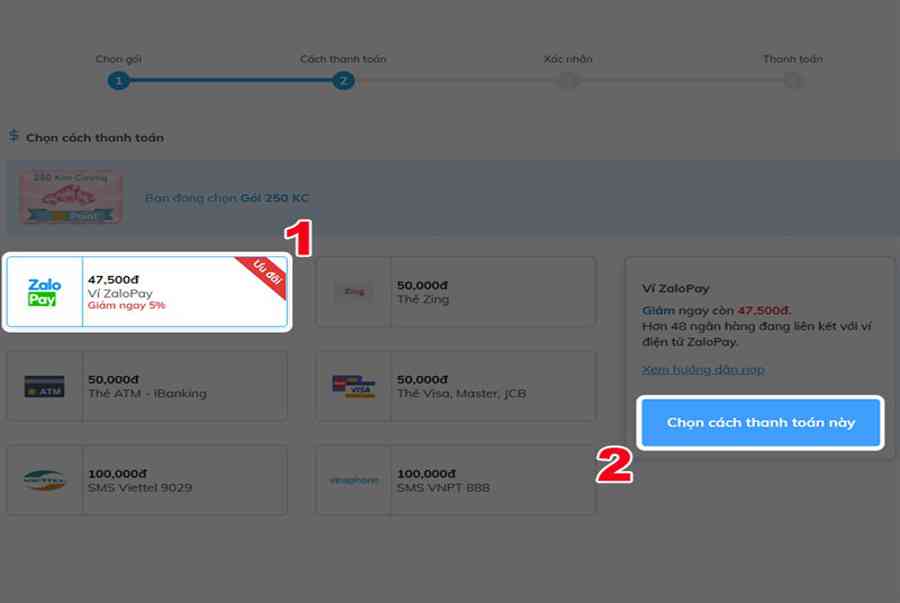
Task: Choose the Viettel logo
Action: tap(44, 480)
